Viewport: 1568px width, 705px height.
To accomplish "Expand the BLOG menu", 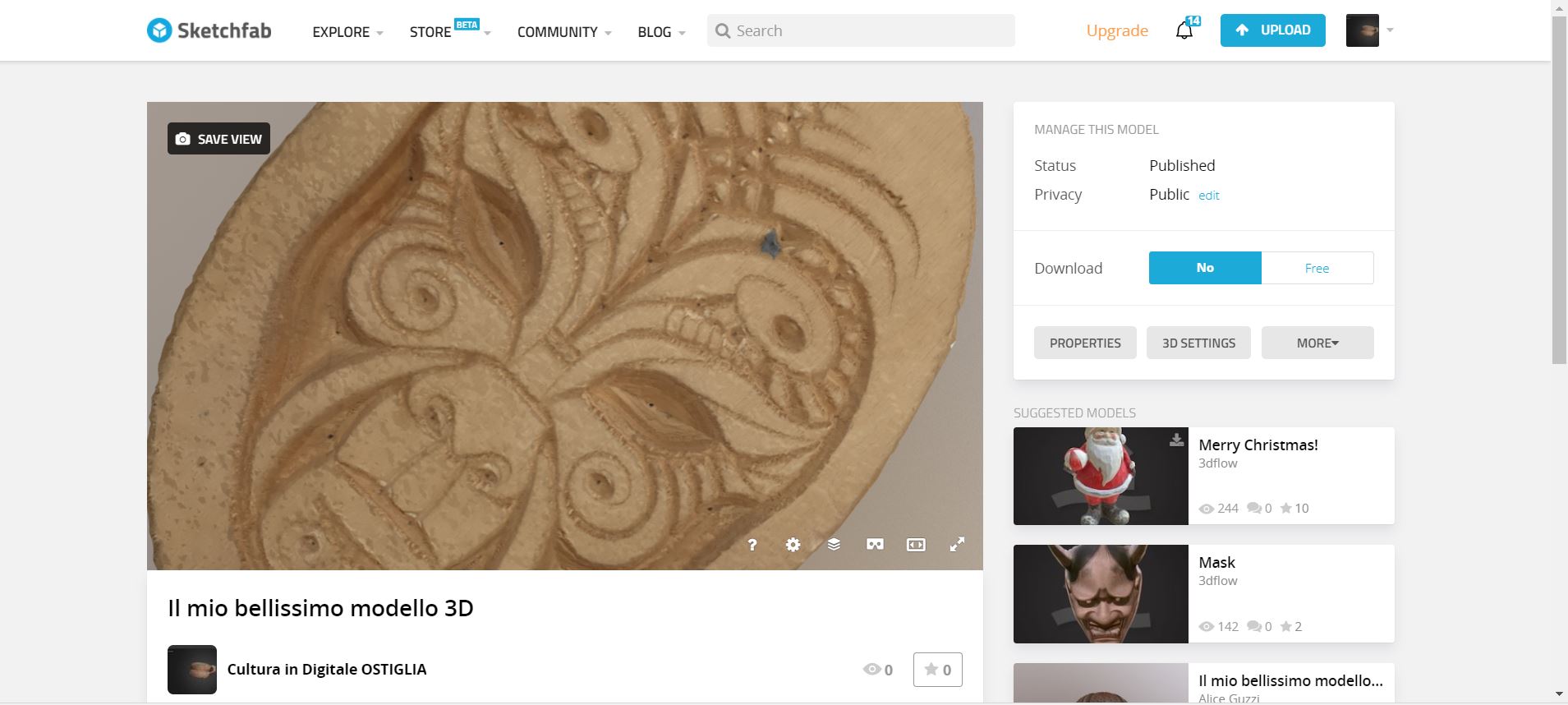I will click(x=661, y=32).
